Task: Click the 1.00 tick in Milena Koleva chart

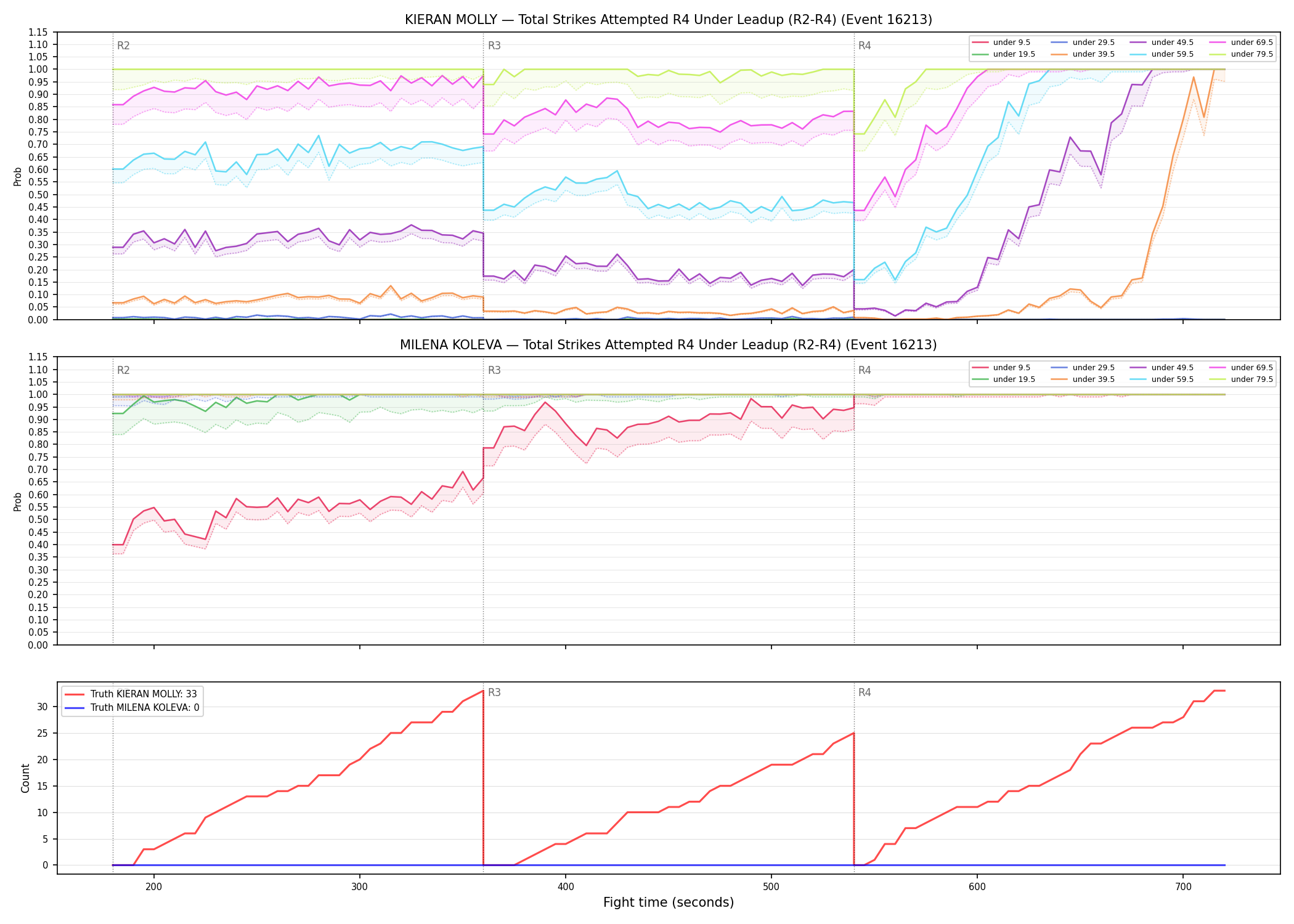Action: point(38,395)
